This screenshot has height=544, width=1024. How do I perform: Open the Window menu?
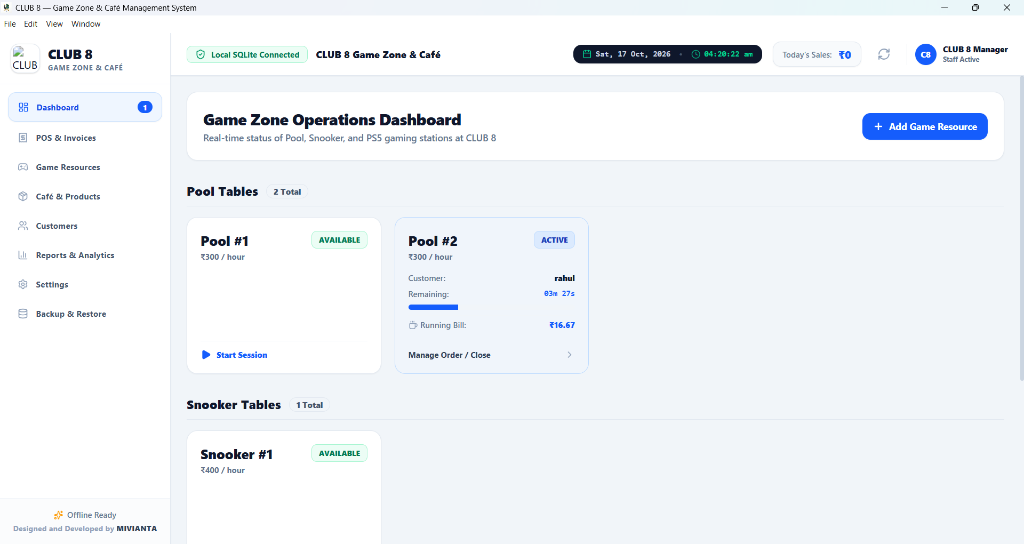click(86, 24)
